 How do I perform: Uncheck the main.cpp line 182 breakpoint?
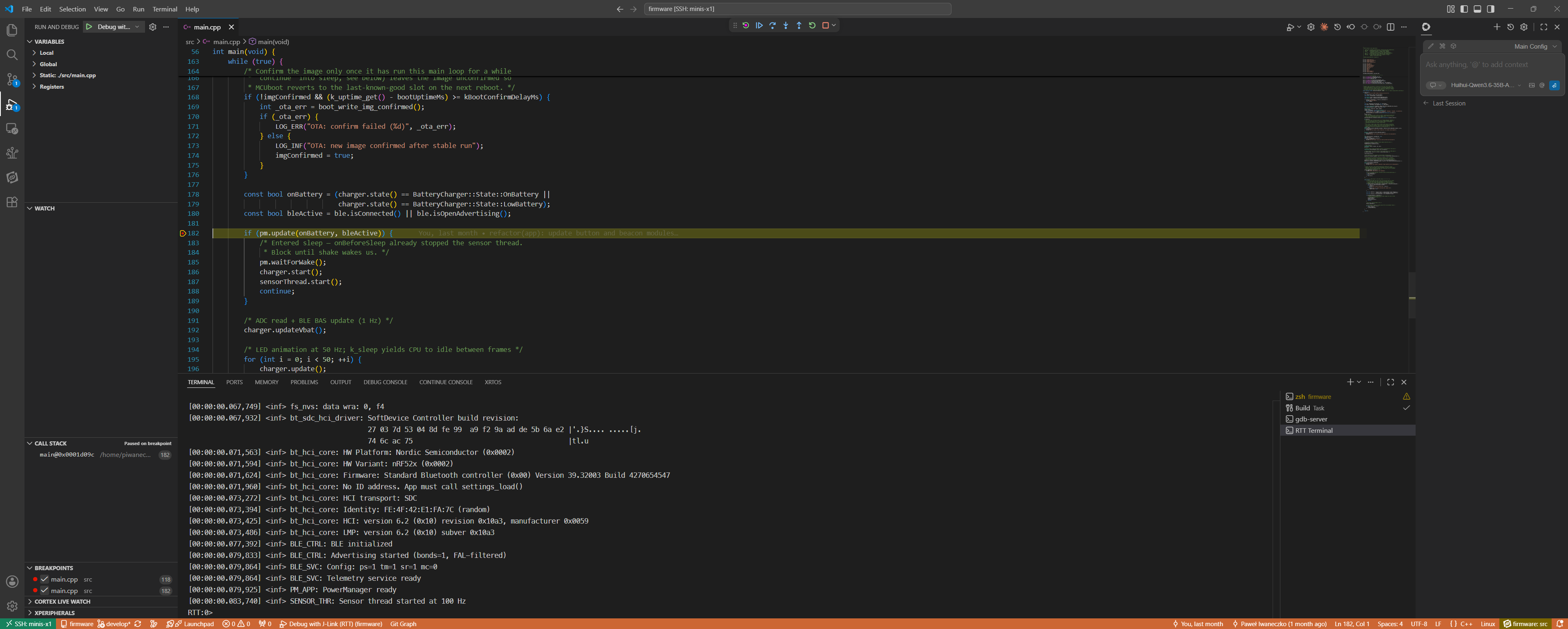[x=45, y=591]
